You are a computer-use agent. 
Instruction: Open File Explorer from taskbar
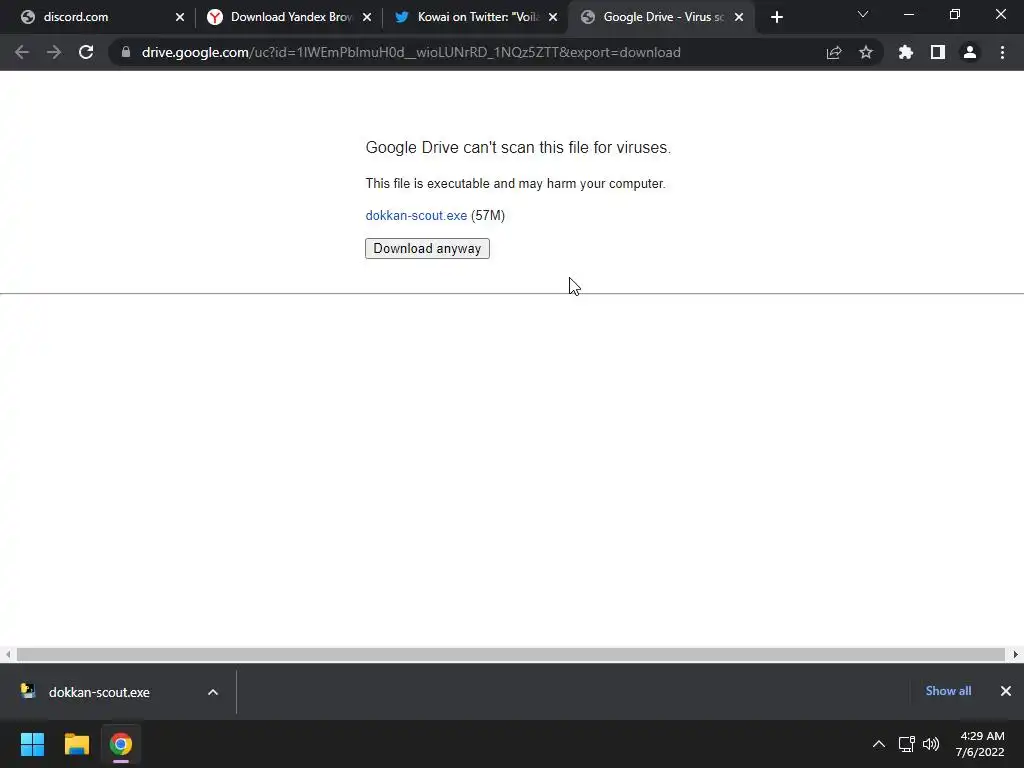click(x=76, y=744)
